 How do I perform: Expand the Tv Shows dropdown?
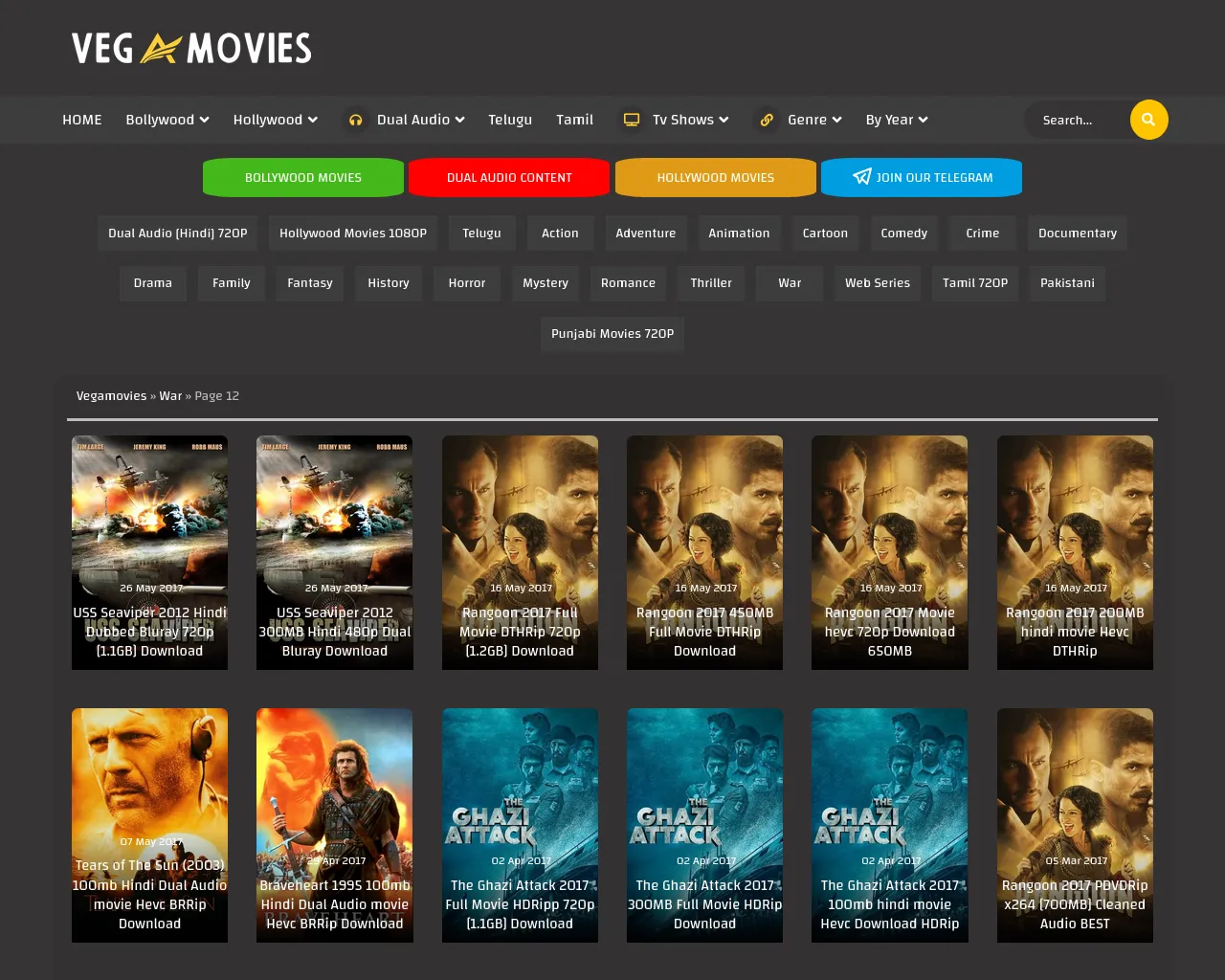(x=690, y=120)
